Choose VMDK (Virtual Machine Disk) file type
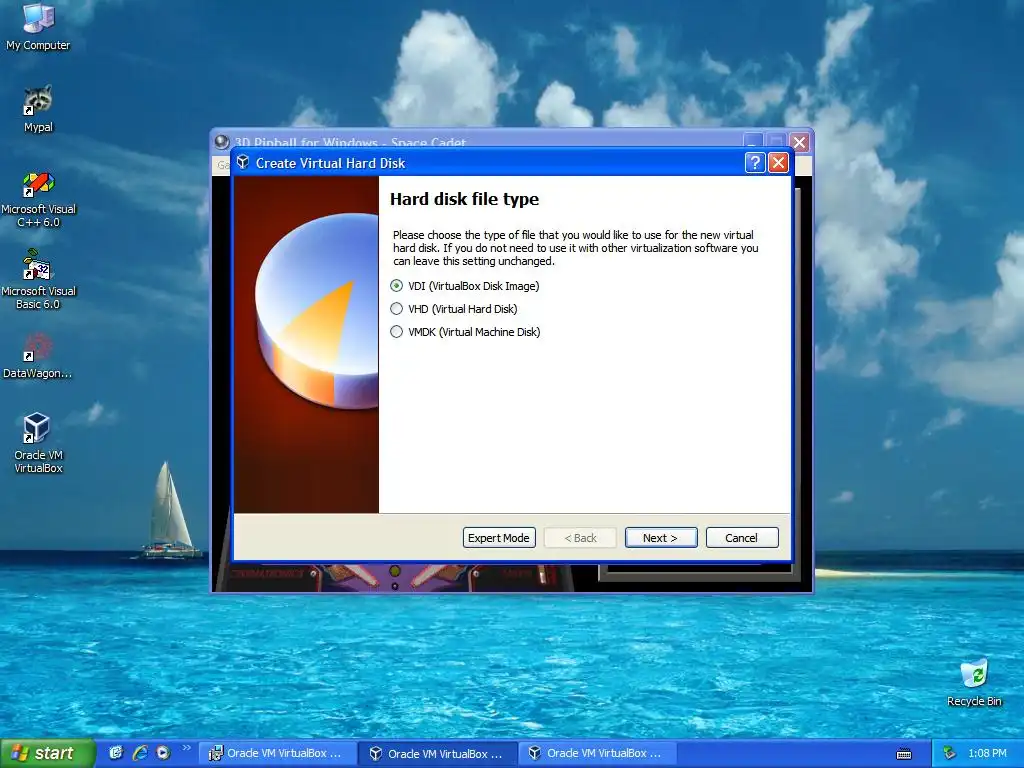 (x=465, y=332)
